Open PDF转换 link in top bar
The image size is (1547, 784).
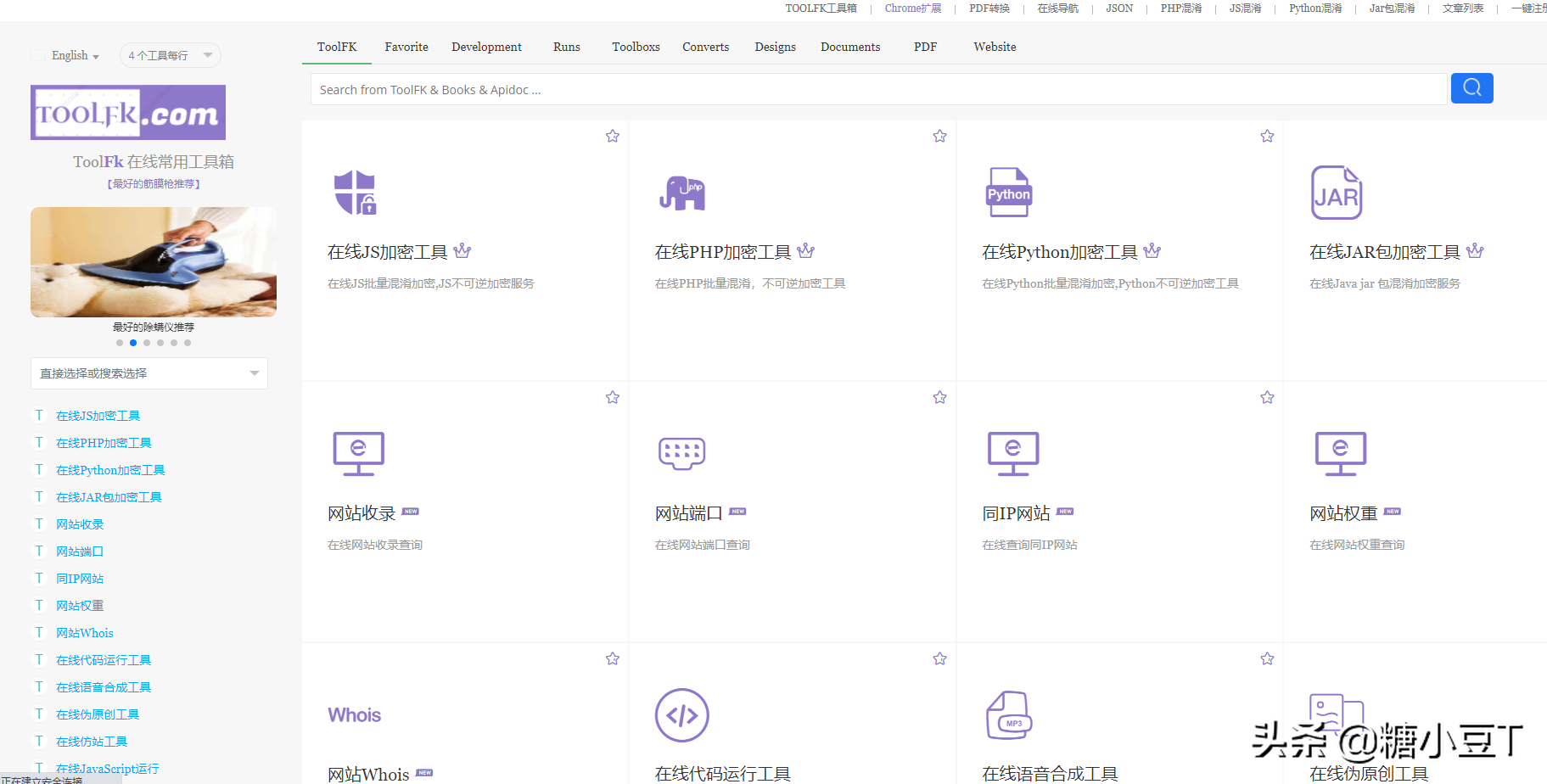[989, 8]
